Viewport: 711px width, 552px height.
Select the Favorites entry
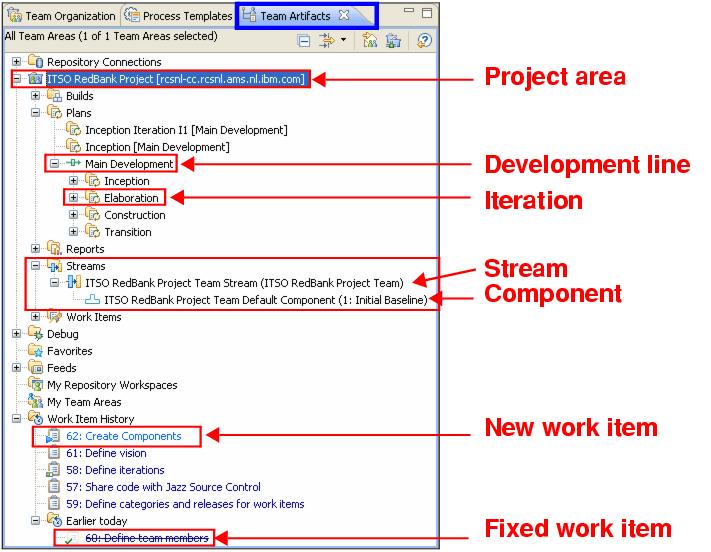click(69, 351)
